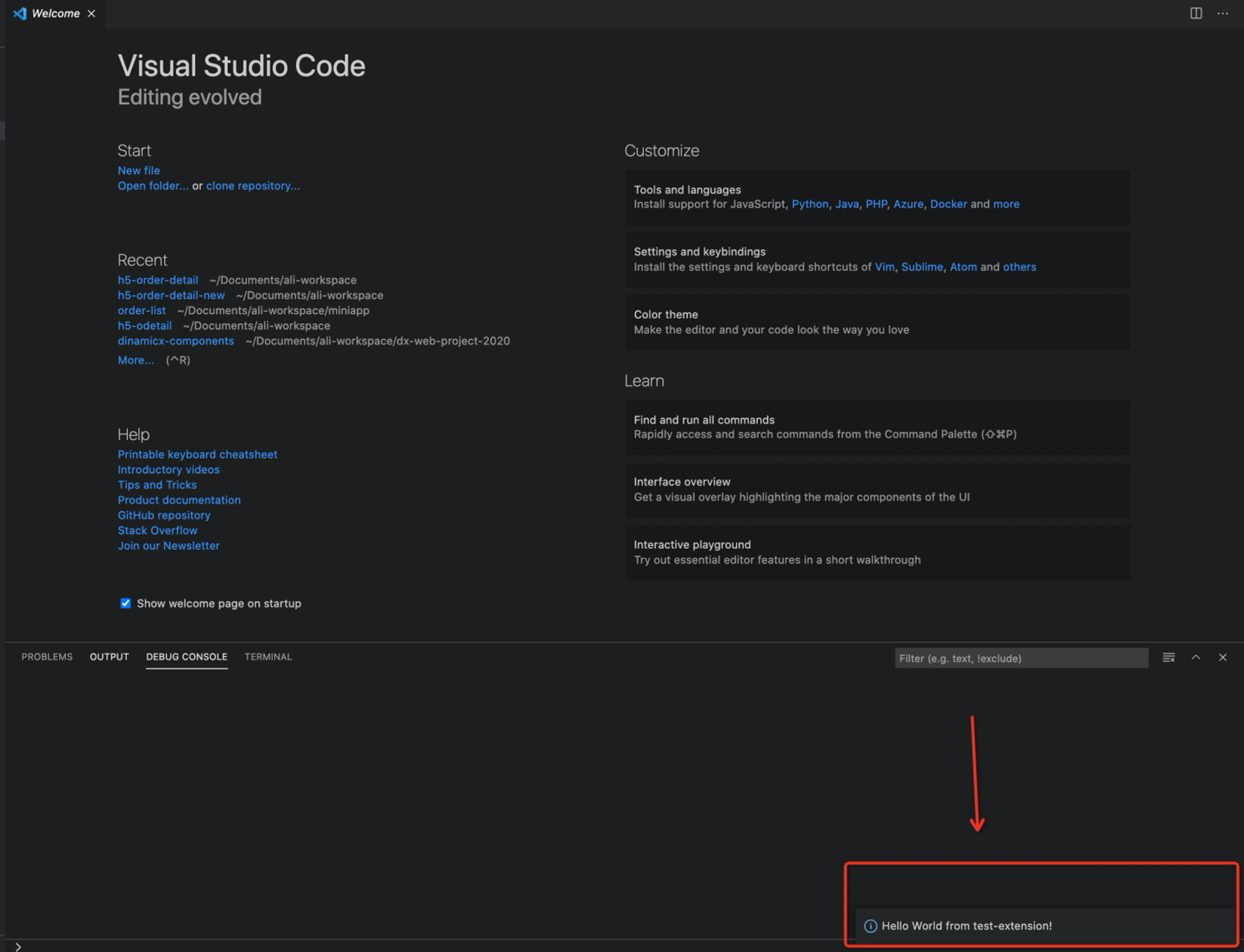Install PHP language support link

876,204
